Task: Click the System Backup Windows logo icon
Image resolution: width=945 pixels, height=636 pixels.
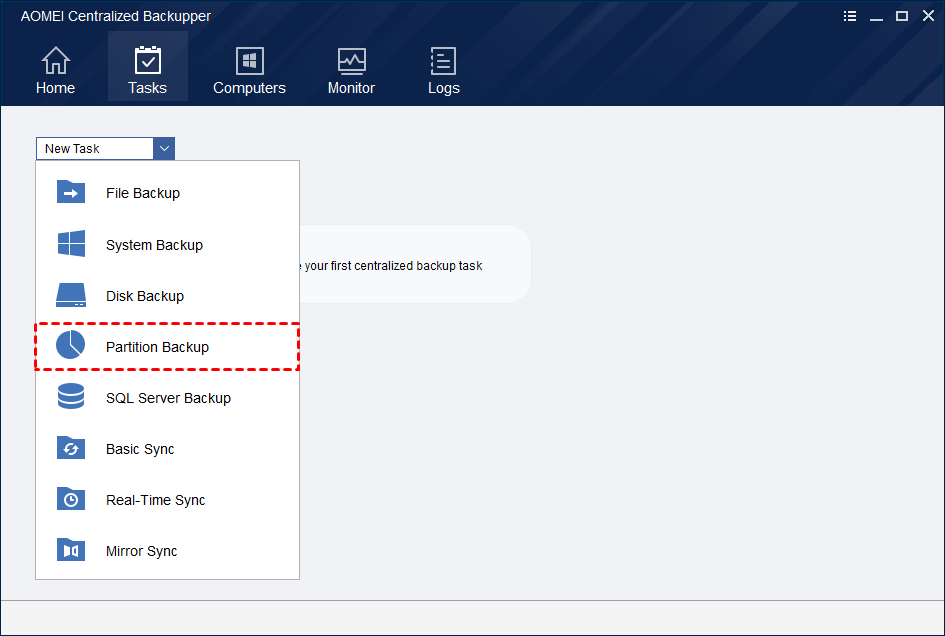Action: (x=71, y=244)
